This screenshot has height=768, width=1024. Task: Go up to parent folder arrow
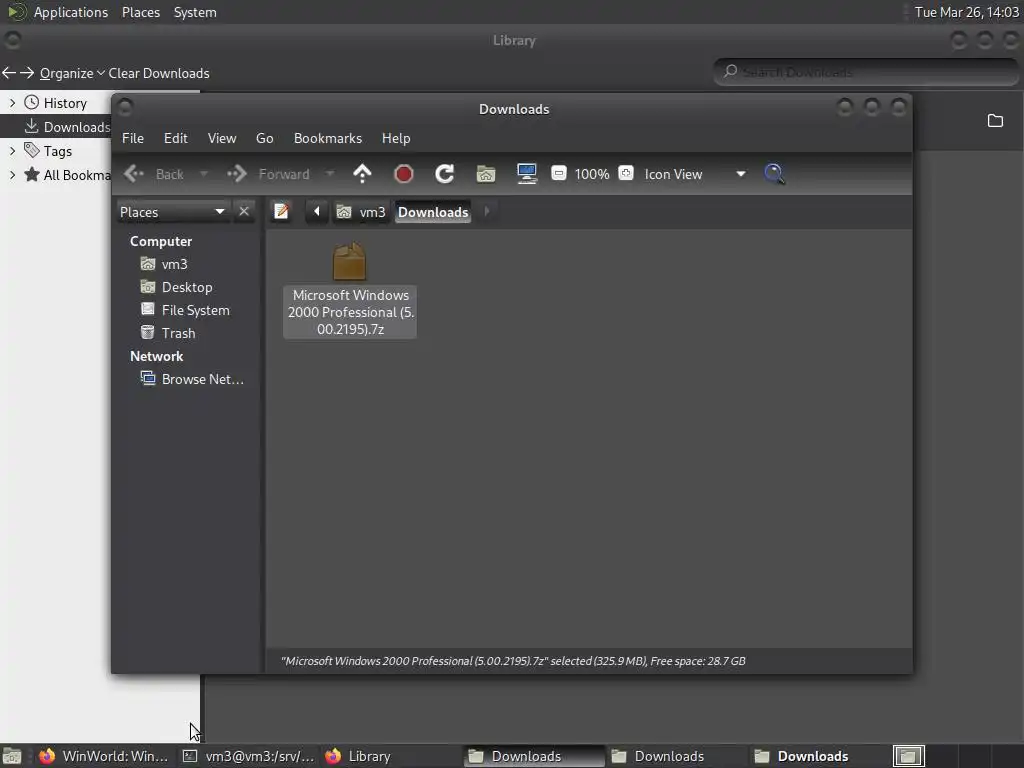(362, 174)
